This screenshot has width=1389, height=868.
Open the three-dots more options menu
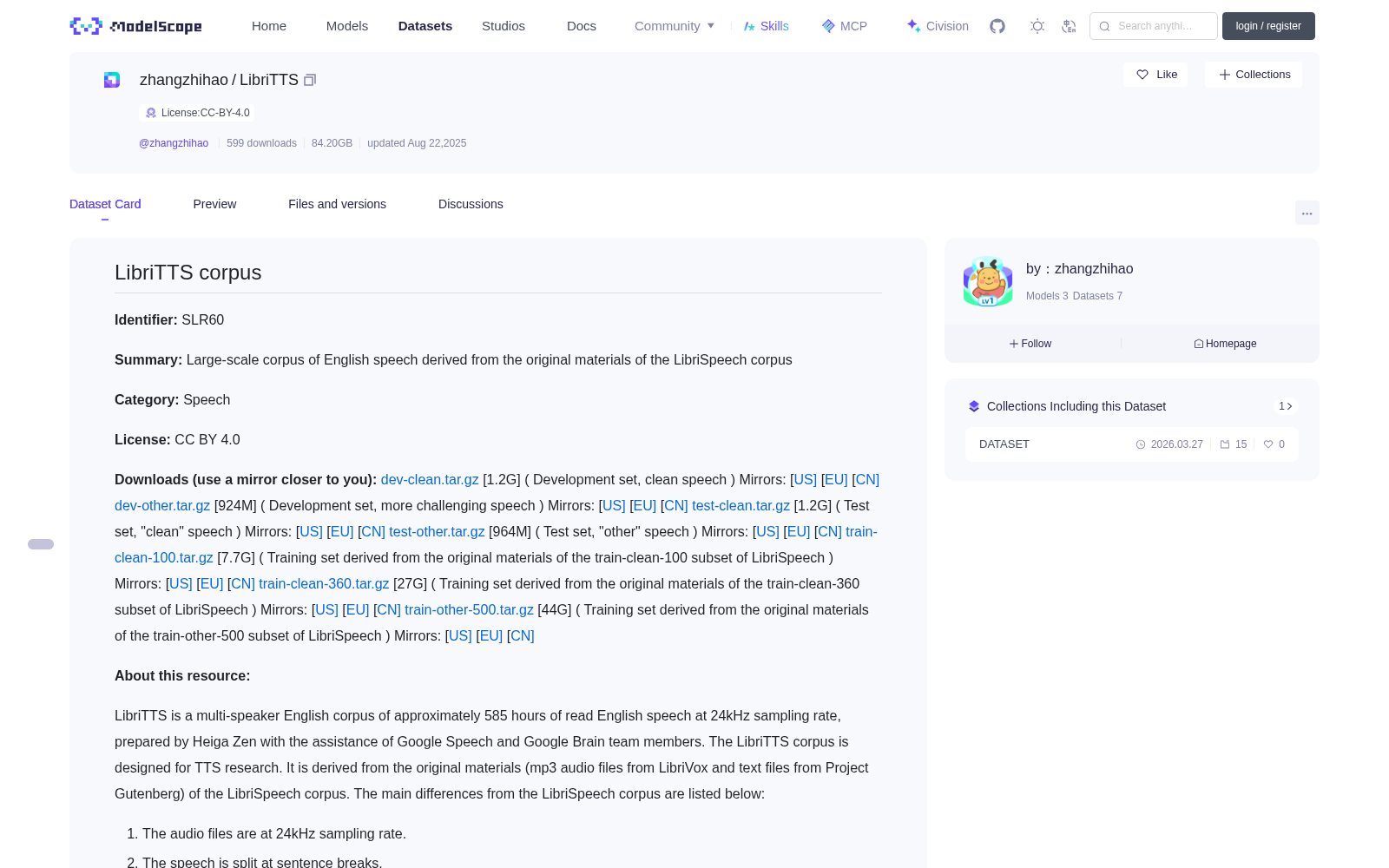[1307, 213]
